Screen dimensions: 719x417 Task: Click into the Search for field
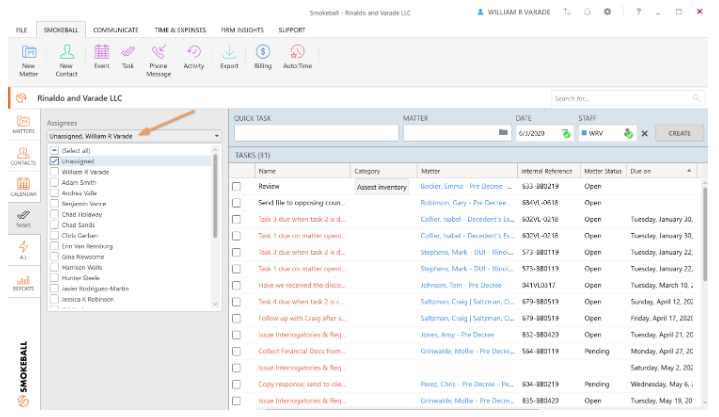pos(628,98)
